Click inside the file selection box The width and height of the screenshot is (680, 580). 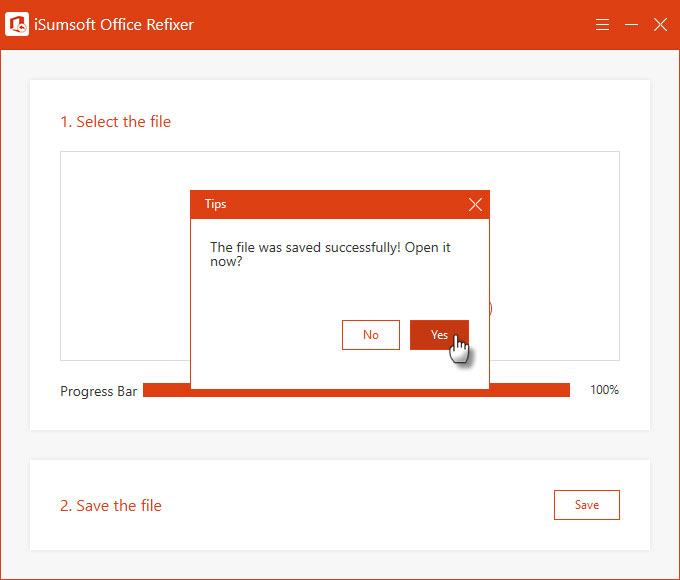click(x=125, y=256)
